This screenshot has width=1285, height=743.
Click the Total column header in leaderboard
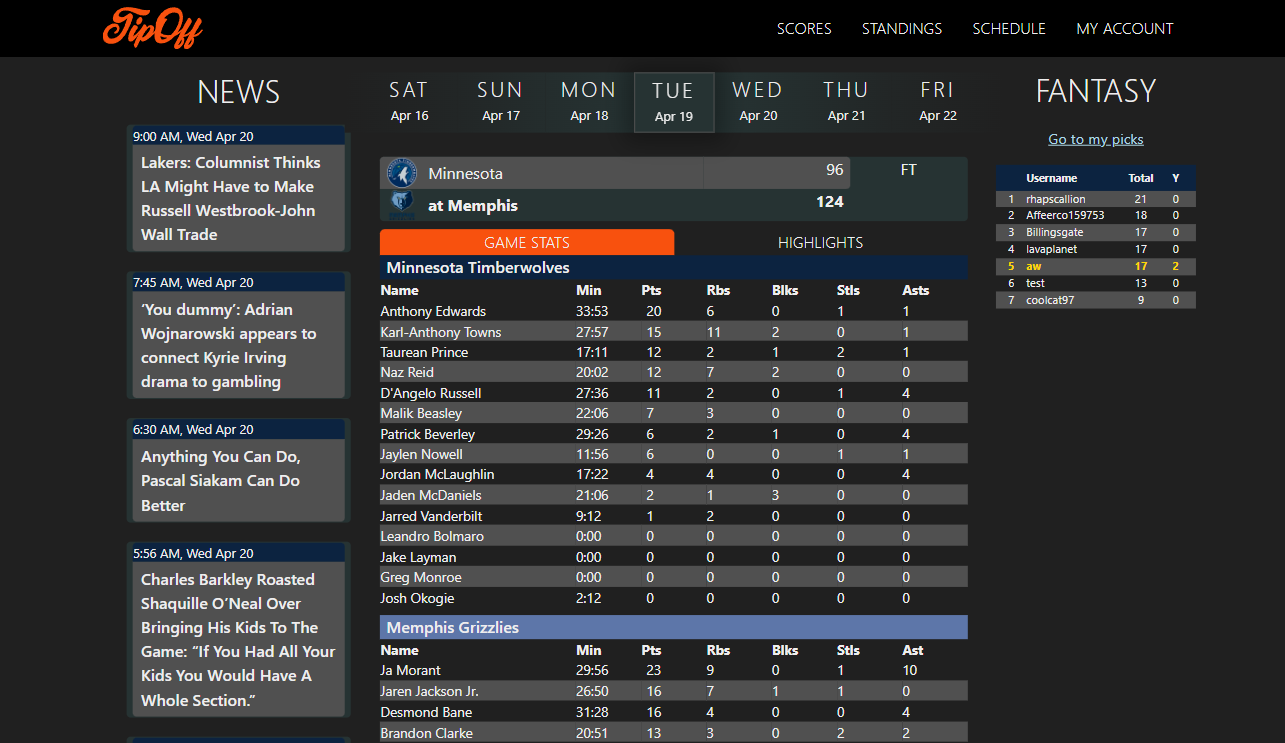point(1141,178)
